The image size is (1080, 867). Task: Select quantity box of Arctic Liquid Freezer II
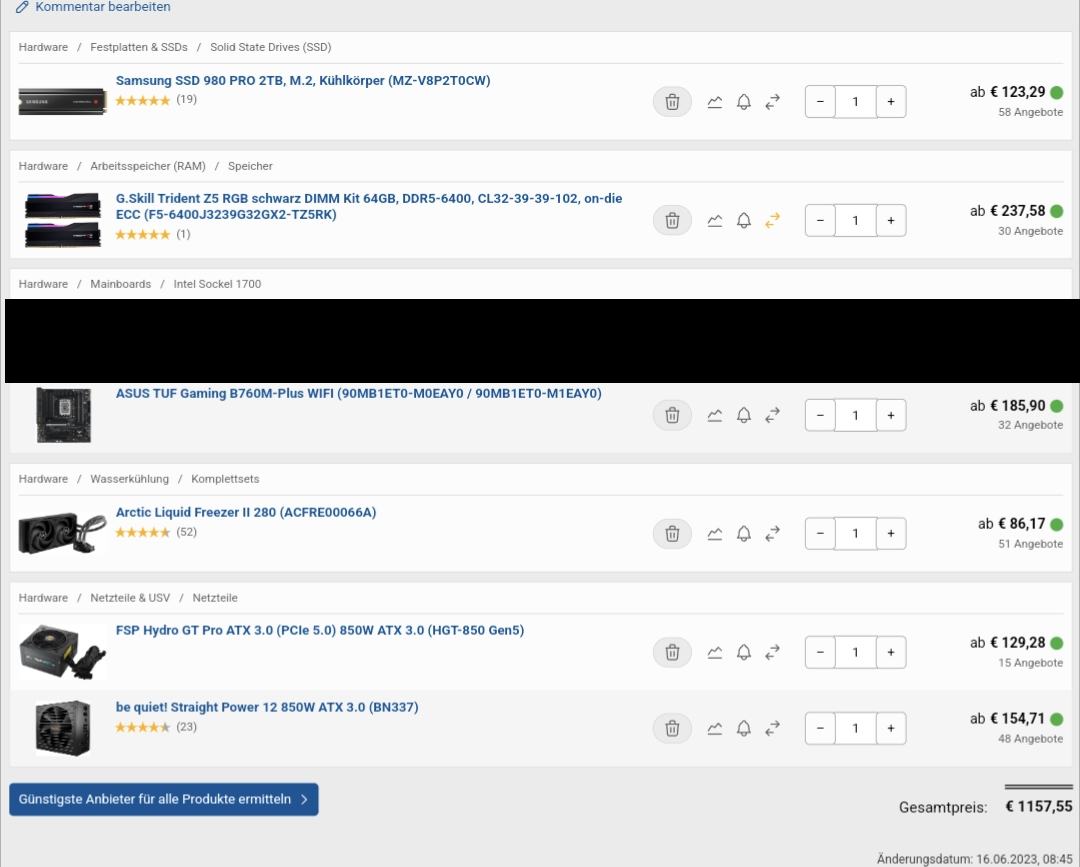[855, 534]
